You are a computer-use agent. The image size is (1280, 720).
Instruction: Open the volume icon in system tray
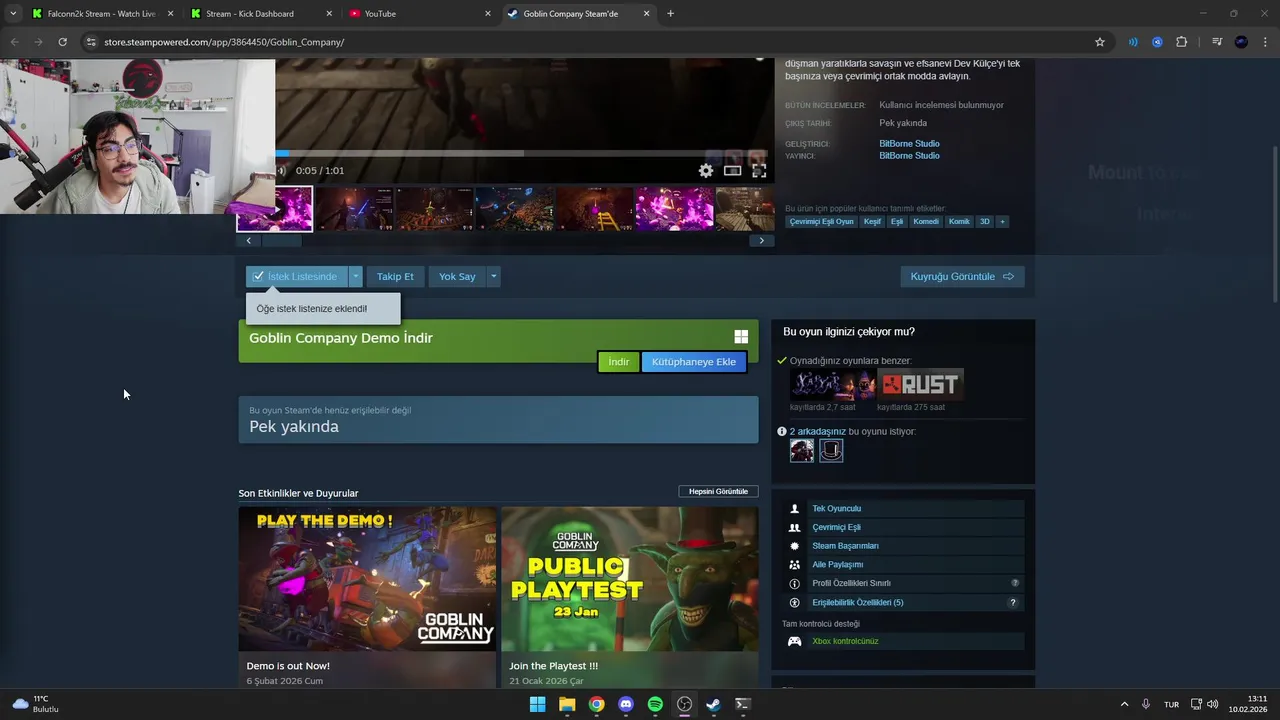pyautogui.click(x=1213, y=704)
